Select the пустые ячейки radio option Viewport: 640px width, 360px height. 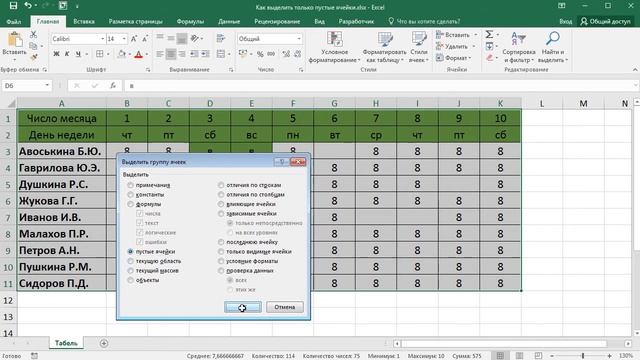130,252
